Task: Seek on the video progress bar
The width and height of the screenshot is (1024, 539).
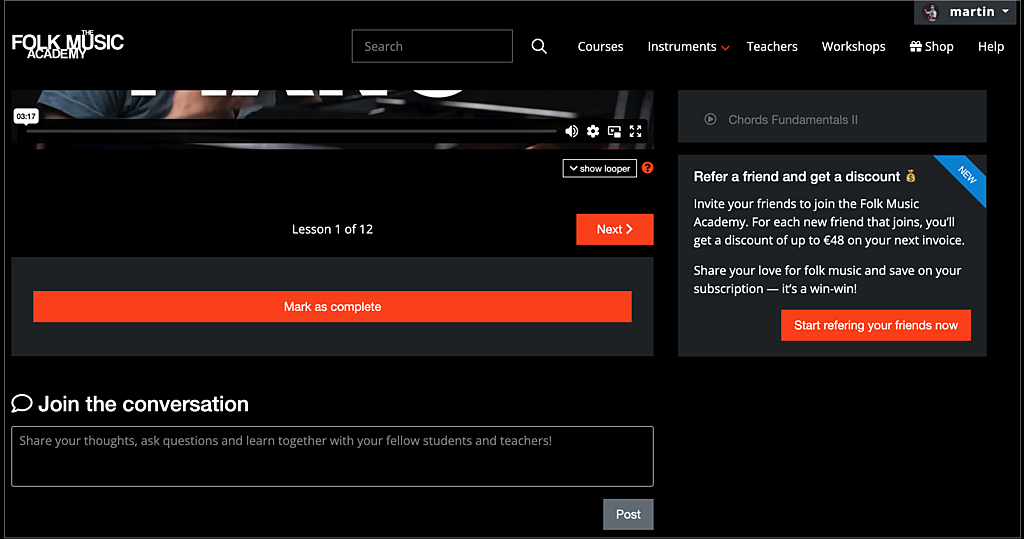Action: (290, 131)
